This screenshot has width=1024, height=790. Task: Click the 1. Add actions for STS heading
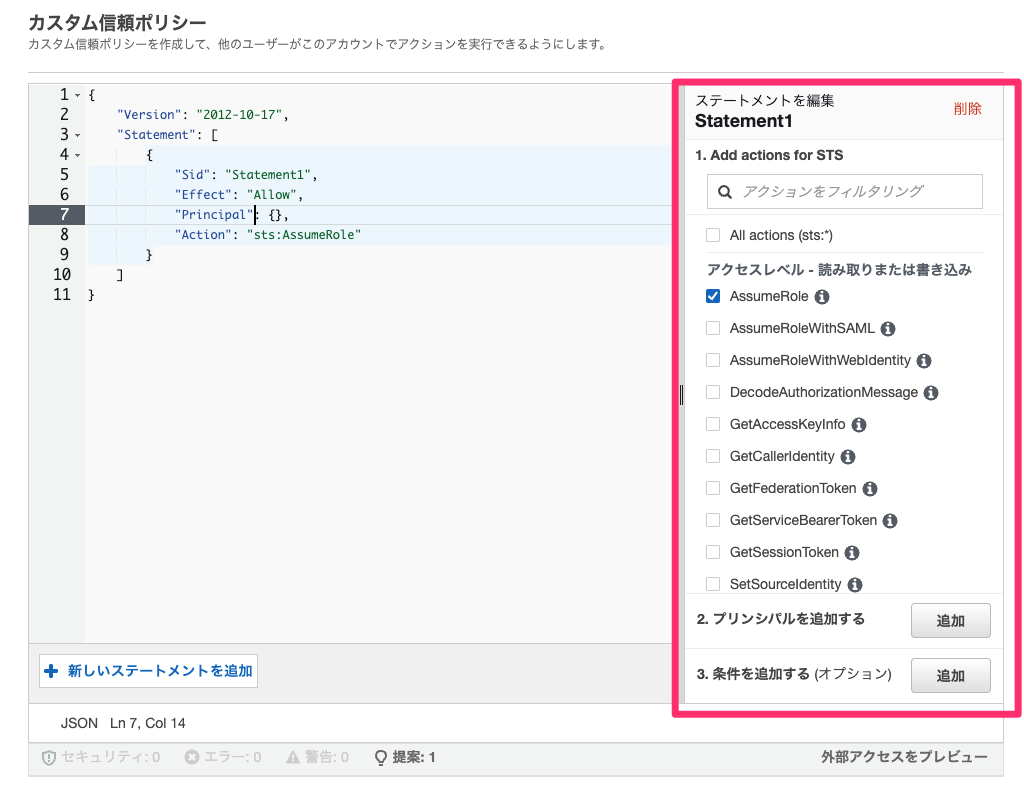click(769, 155)
